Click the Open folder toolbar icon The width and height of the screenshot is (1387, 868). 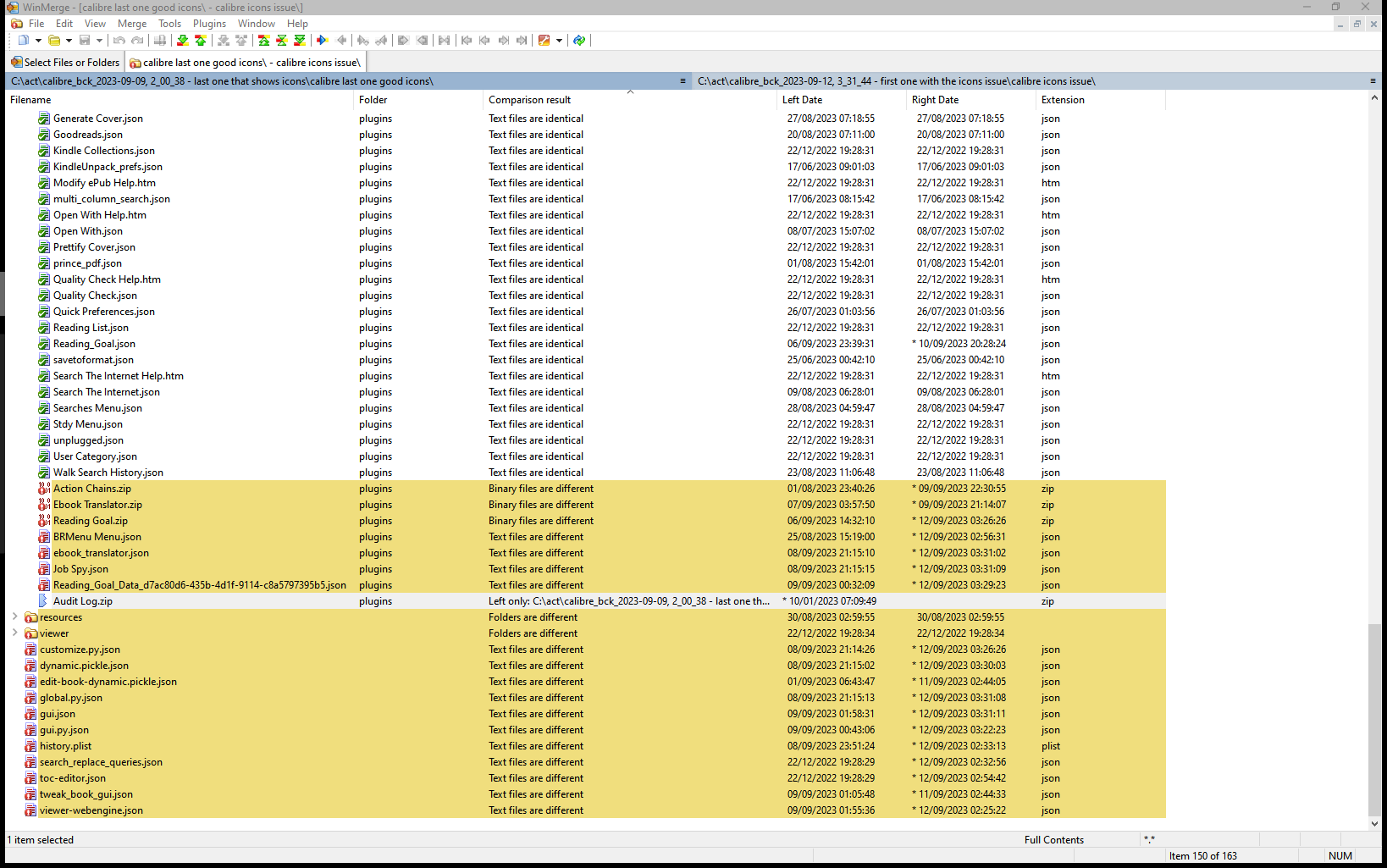click(54, 41)
